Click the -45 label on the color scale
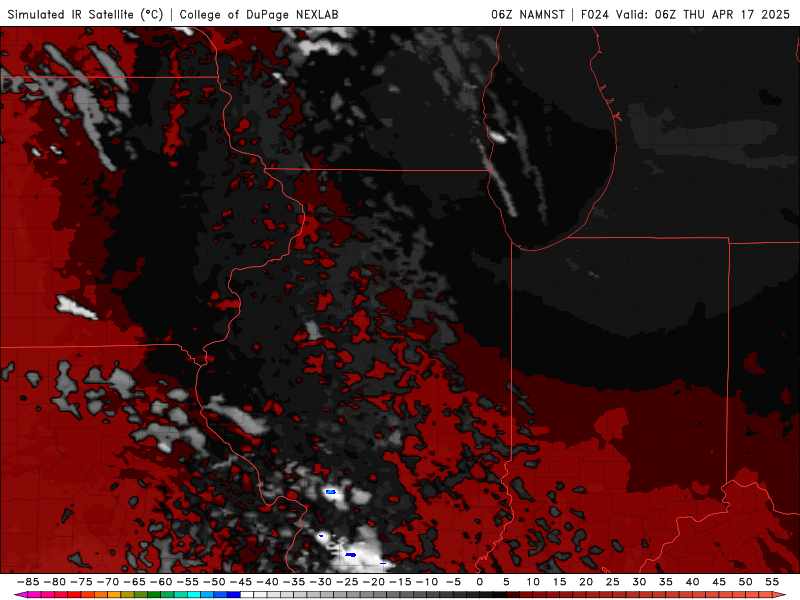Screen dimensions: 800x600 [240, 582]
